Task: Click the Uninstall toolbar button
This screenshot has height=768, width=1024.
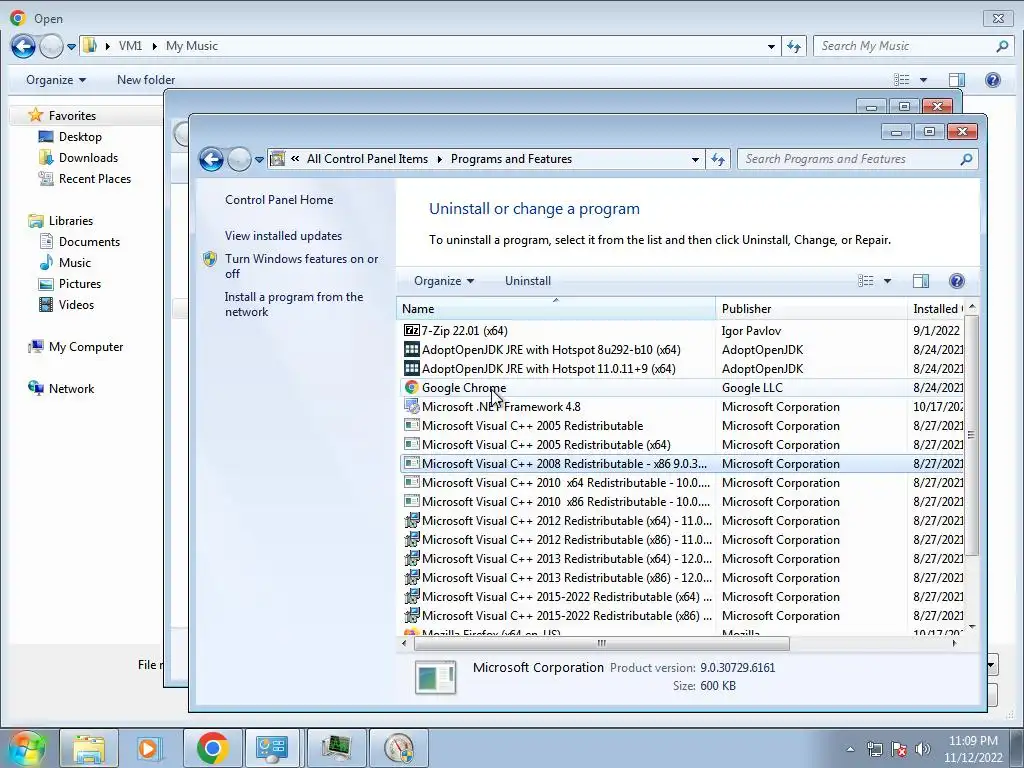Action: 528,281
